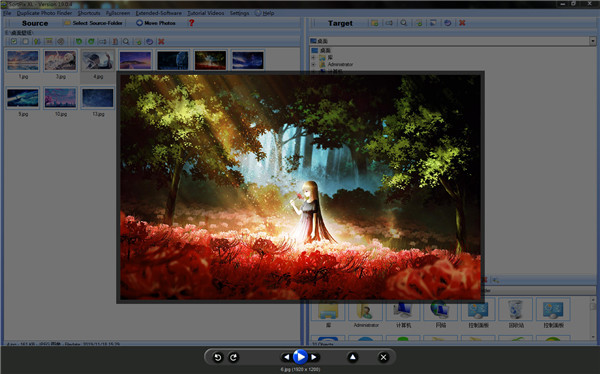Image resolution: width=600 pixels, height=374 pixels.
Task: Click the red X delete icon in Source toolbar
Action: point(161,41)
